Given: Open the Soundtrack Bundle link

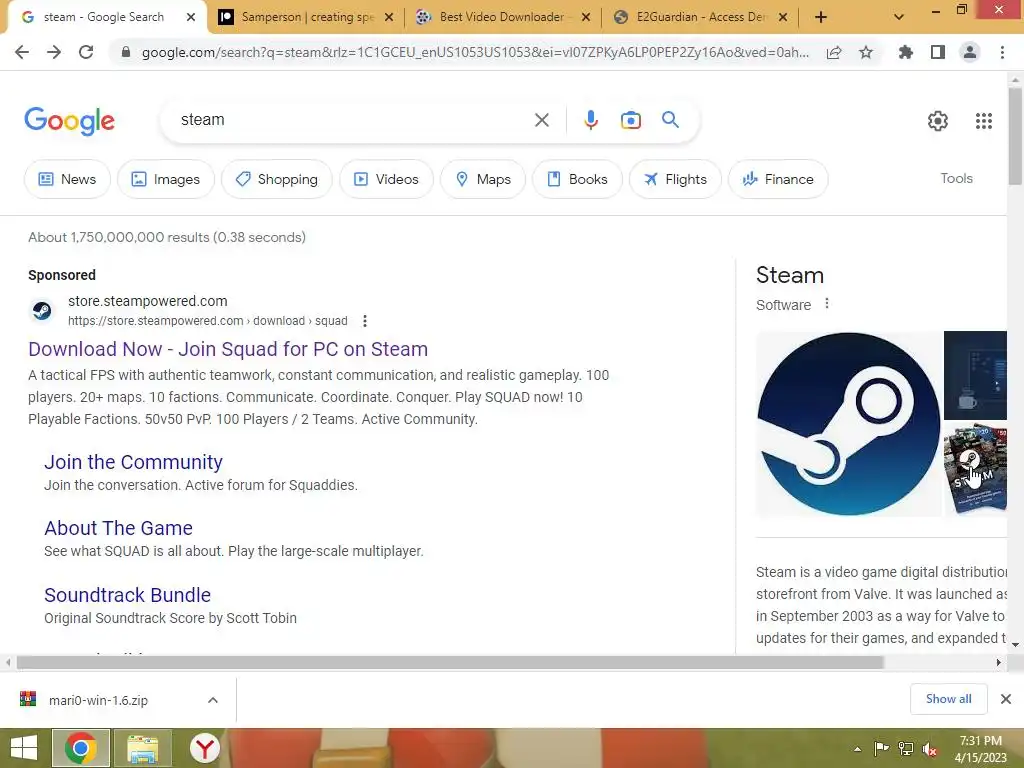Looking at the screenshot, I should coord(127,596).
